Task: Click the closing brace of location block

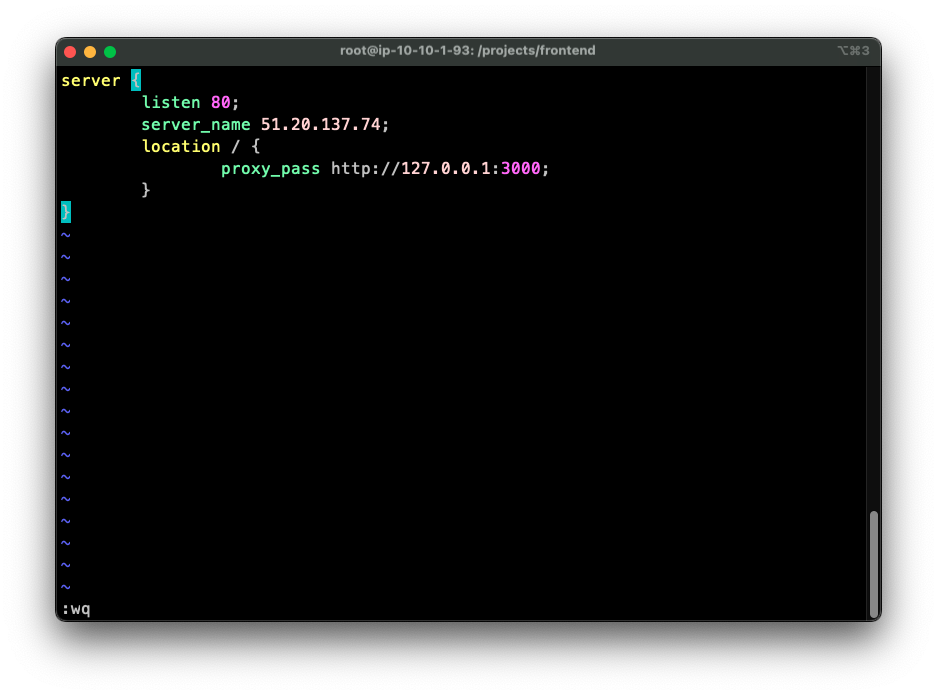Action: (146, 190)
